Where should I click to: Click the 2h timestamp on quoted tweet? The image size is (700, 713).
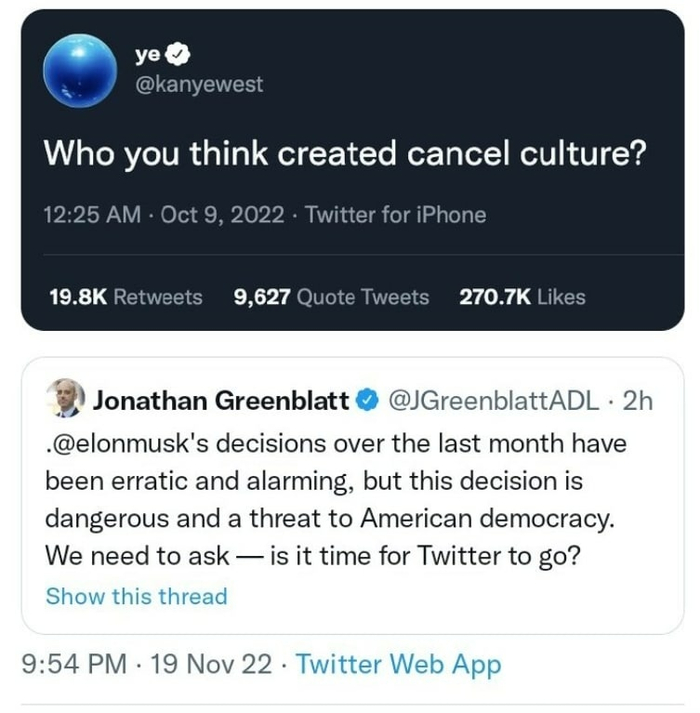click(637, 402)
